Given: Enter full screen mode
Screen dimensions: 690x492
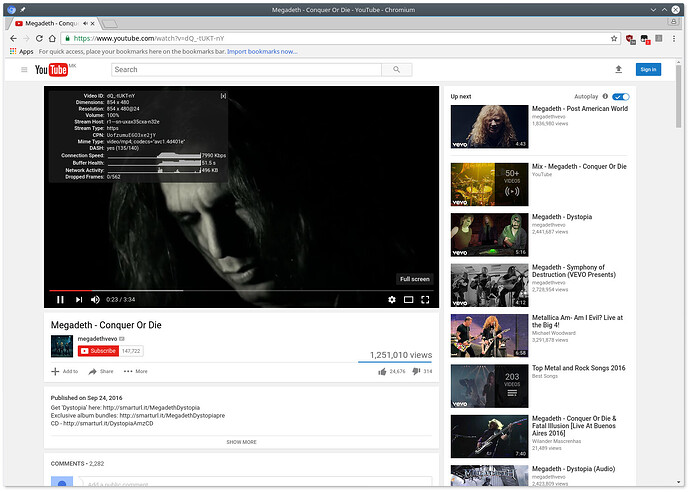Looking at the screenshot, I should coord(425,299).
